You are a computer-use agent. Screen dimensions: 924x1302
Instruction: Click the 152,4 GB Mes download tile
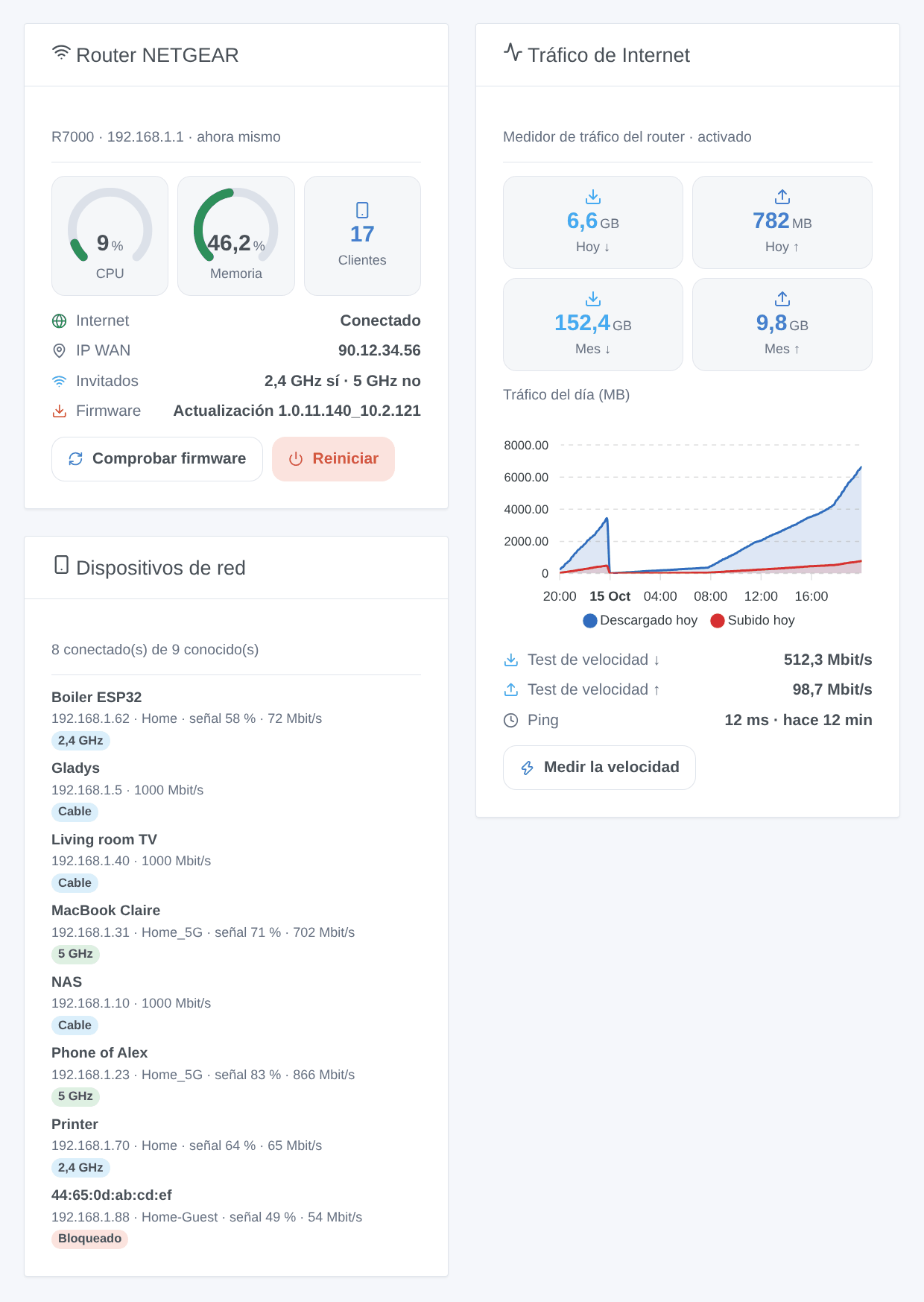click(x=593, y=324)
